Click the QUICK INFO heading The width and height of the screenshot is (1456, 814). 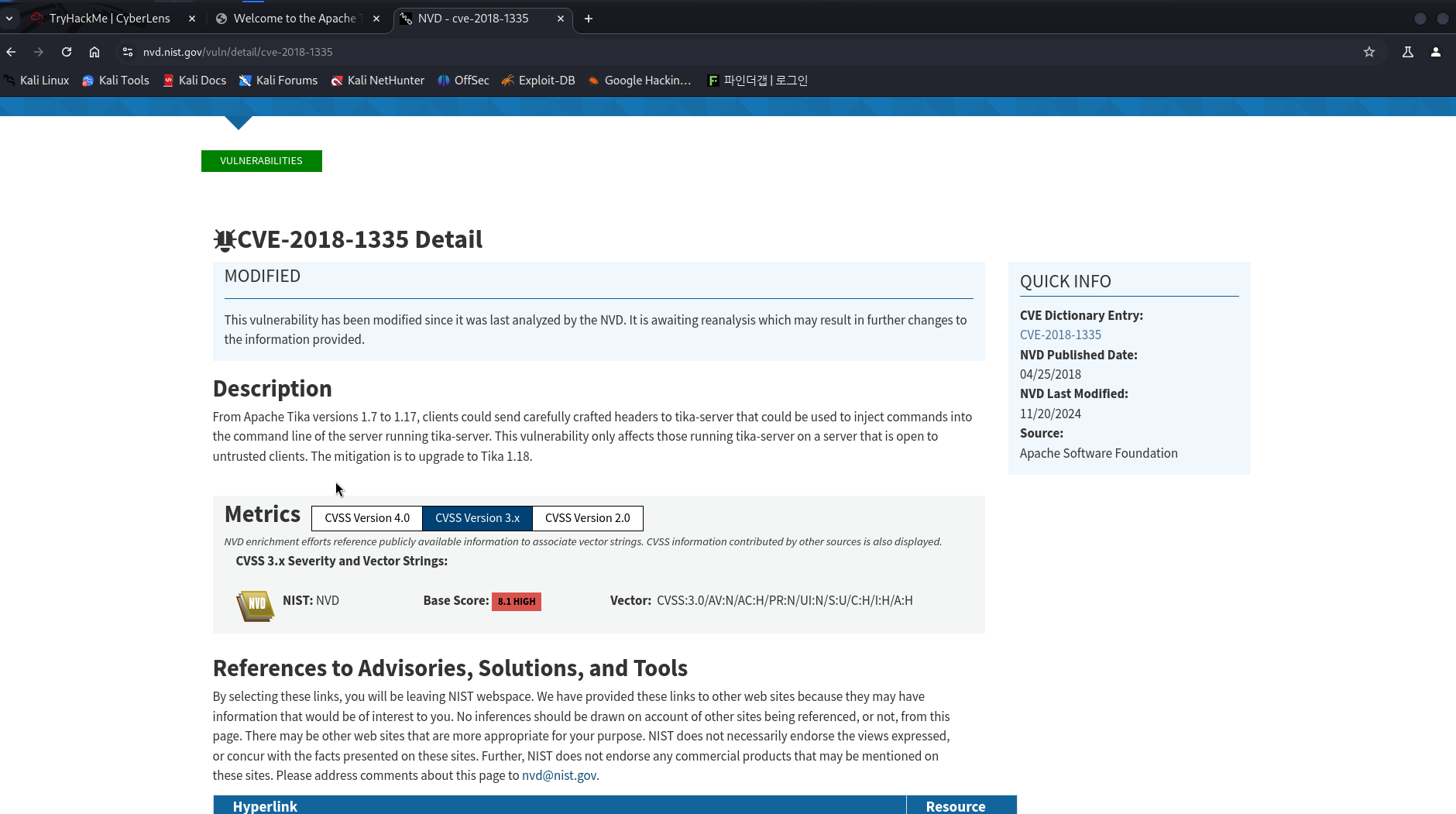1065,282
